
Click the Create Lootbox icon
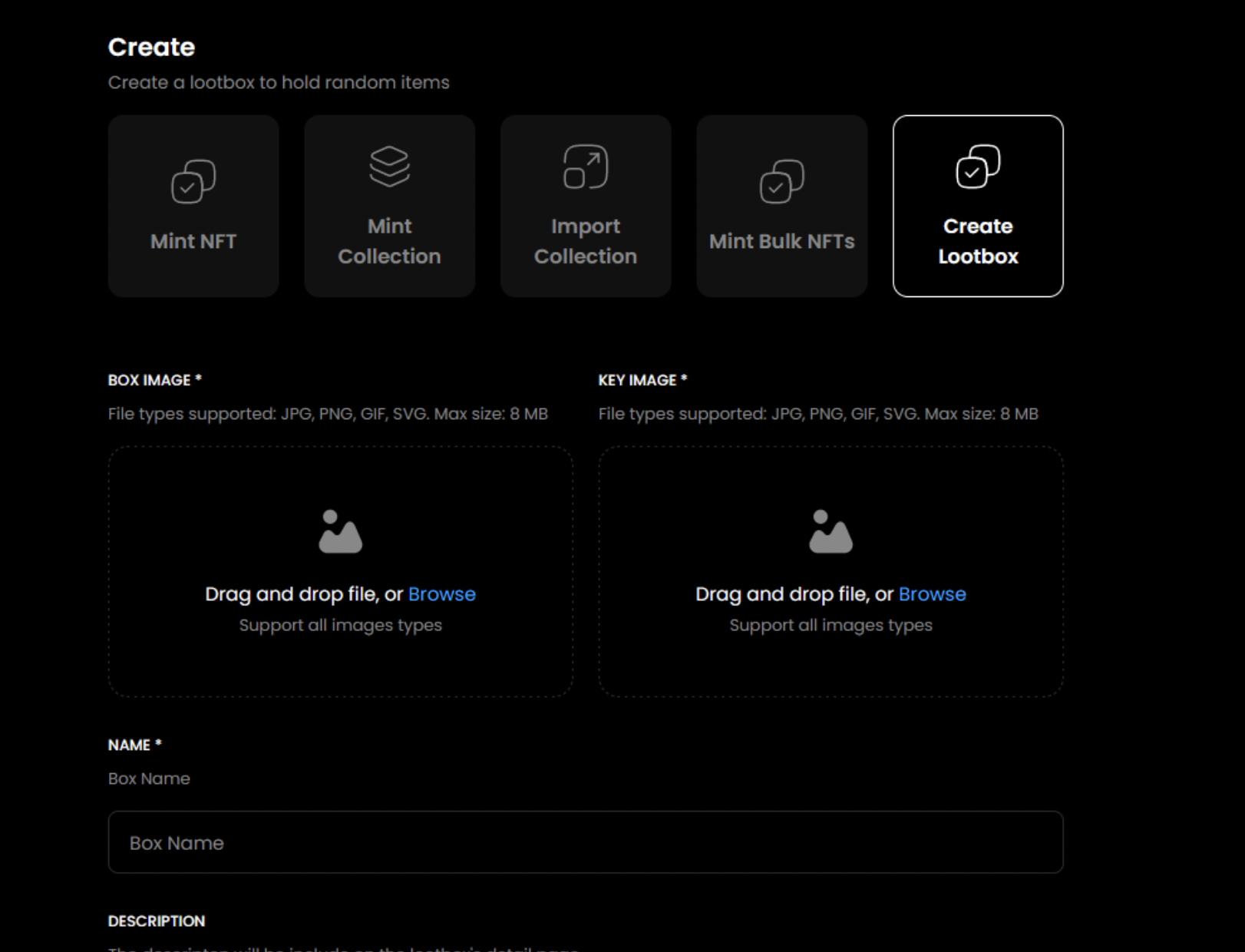(978, 167)
